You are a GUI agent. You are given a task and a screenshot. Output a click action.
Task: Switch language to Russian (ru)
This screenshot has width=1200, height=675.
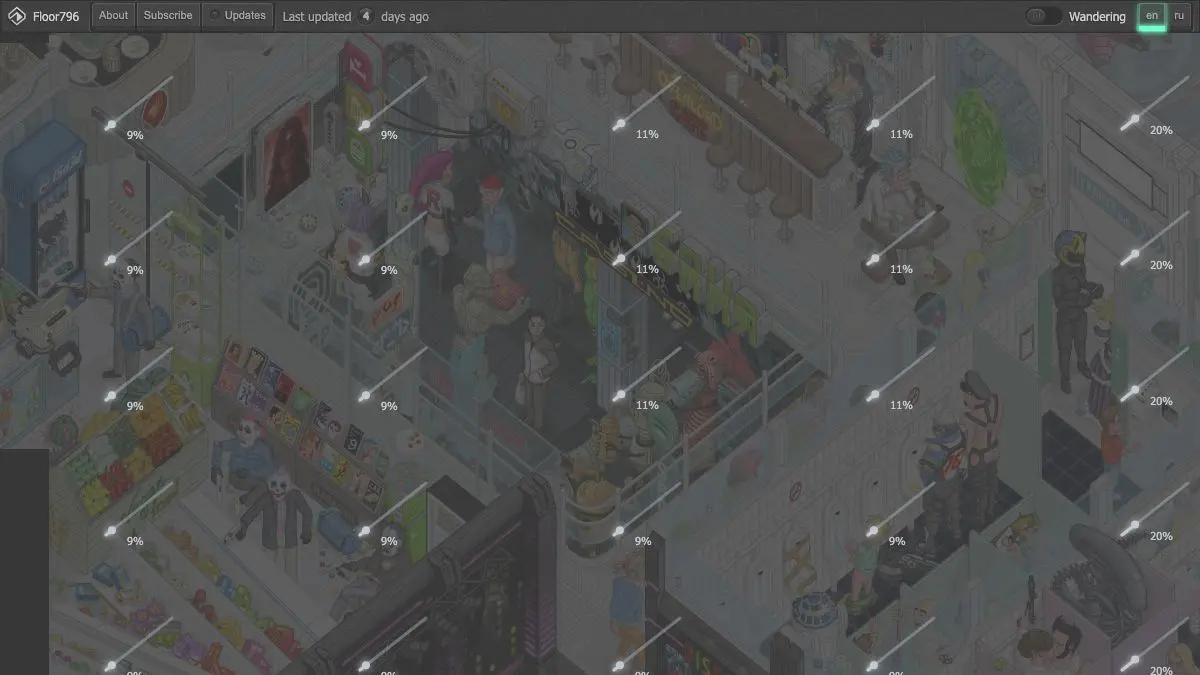click(1180, 16)
